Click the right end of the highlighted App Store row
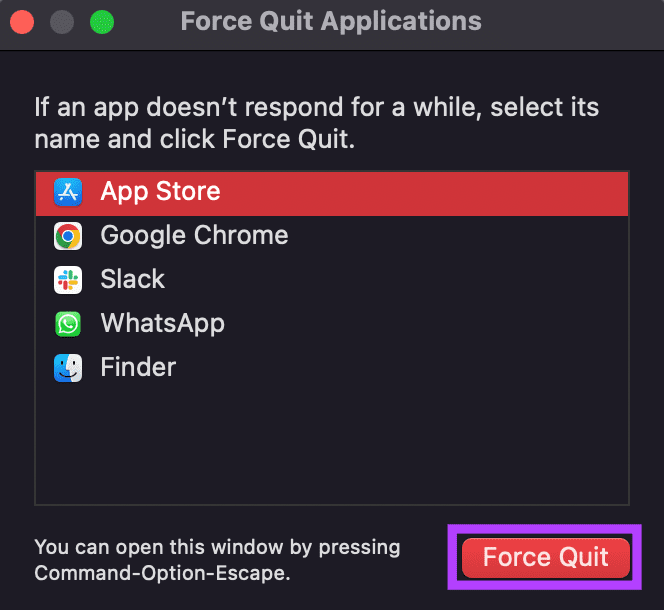Screen dimensions: 664x610 pos(593,192)
